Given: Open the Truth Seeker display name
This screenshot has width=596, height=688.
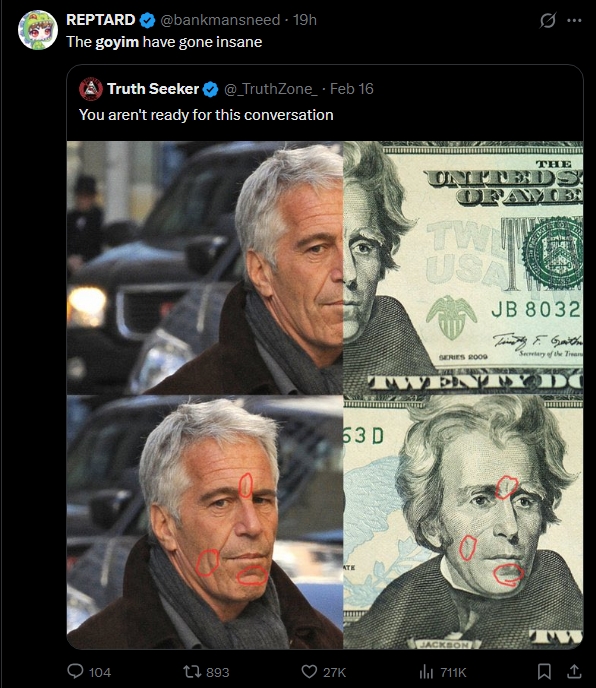Looking at the screenshot, I should 153,89.
